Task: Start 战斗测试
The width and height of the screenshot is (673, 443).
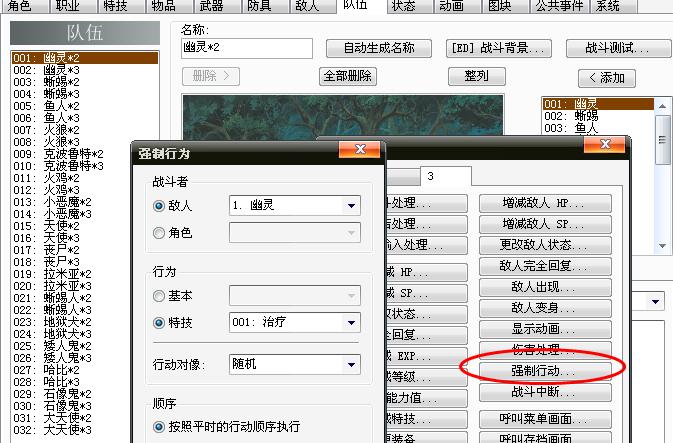Action: pyautogui.click(x=618, y=48)
